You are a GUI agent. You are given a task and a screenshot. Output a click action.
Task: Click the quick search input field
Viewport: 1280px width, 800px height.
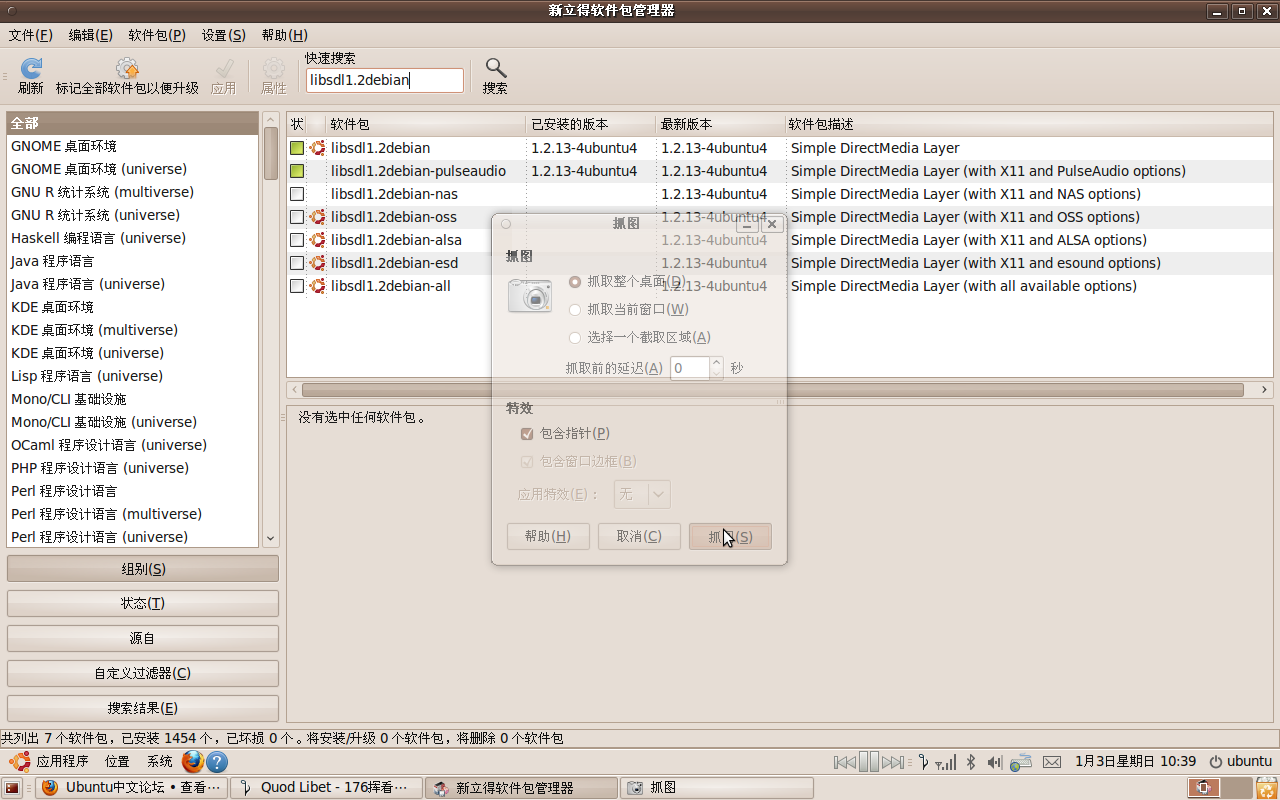click(385, 80)
